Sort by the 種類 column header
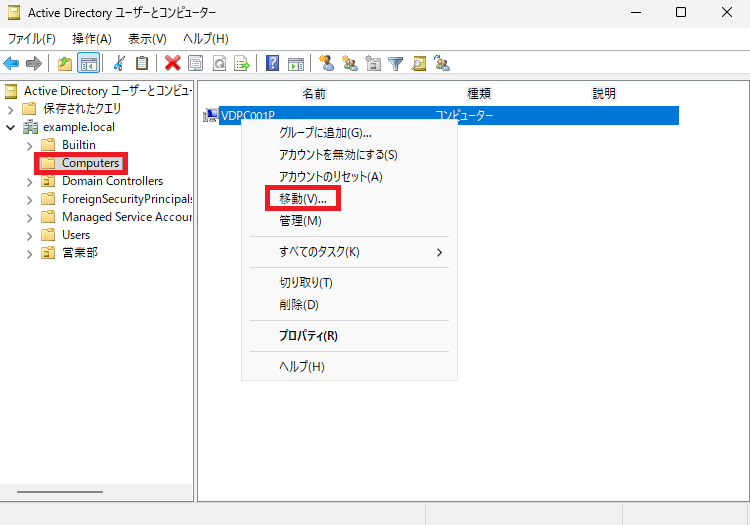This screenshot has width=750, height=525. point(479,93)
